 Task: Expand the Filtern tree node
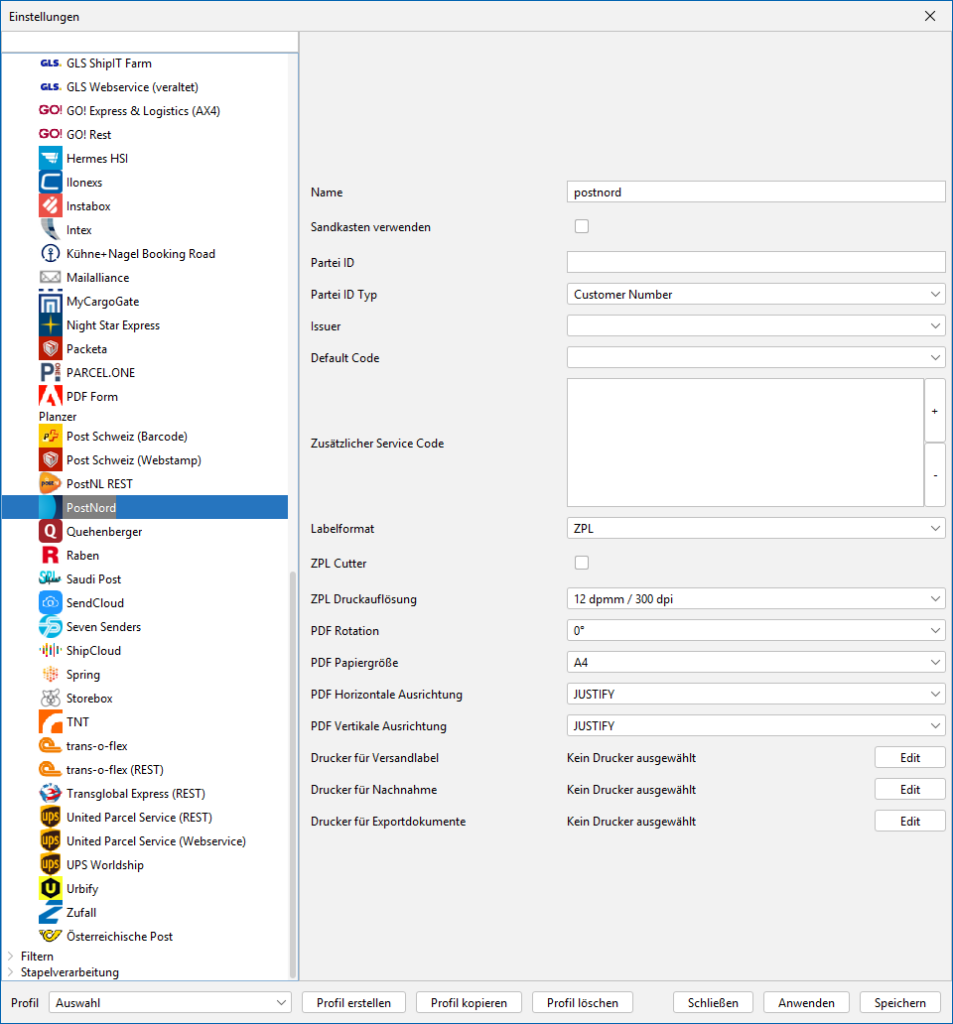pyautogui.click(x=11, y=957)
